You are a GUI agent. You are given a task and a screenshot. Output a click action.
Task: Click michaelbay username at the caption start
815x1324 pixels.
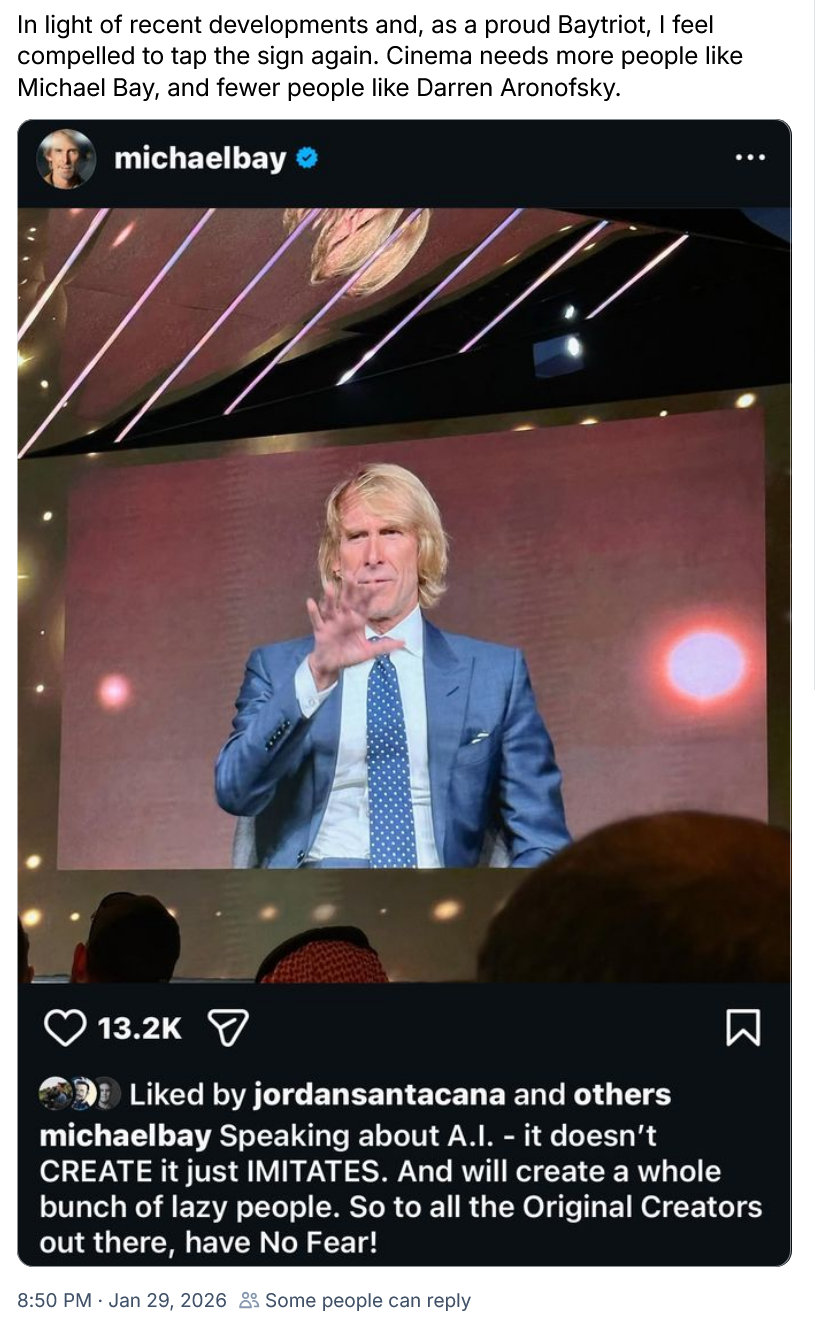pyautogui.click(x=125, y=1136)
